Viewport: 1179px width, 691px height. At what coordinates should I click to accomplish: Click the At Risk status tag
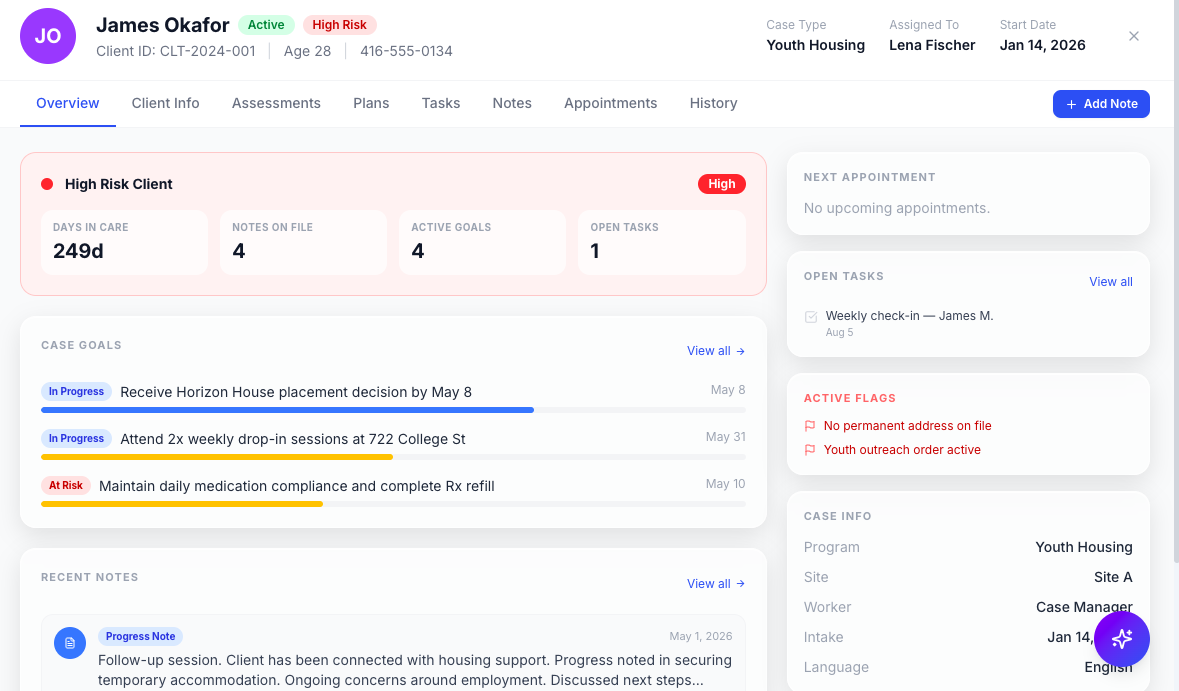pos(66,486)
